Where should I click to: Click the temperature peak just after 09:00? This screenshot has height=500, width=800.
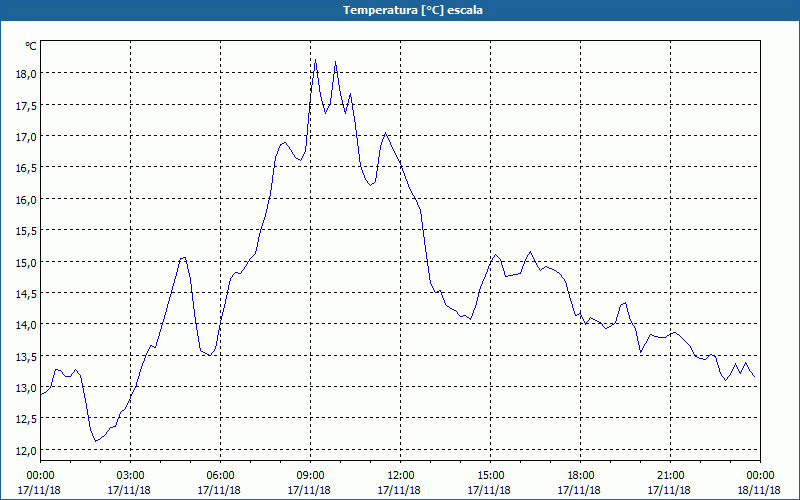pos(315,60)
